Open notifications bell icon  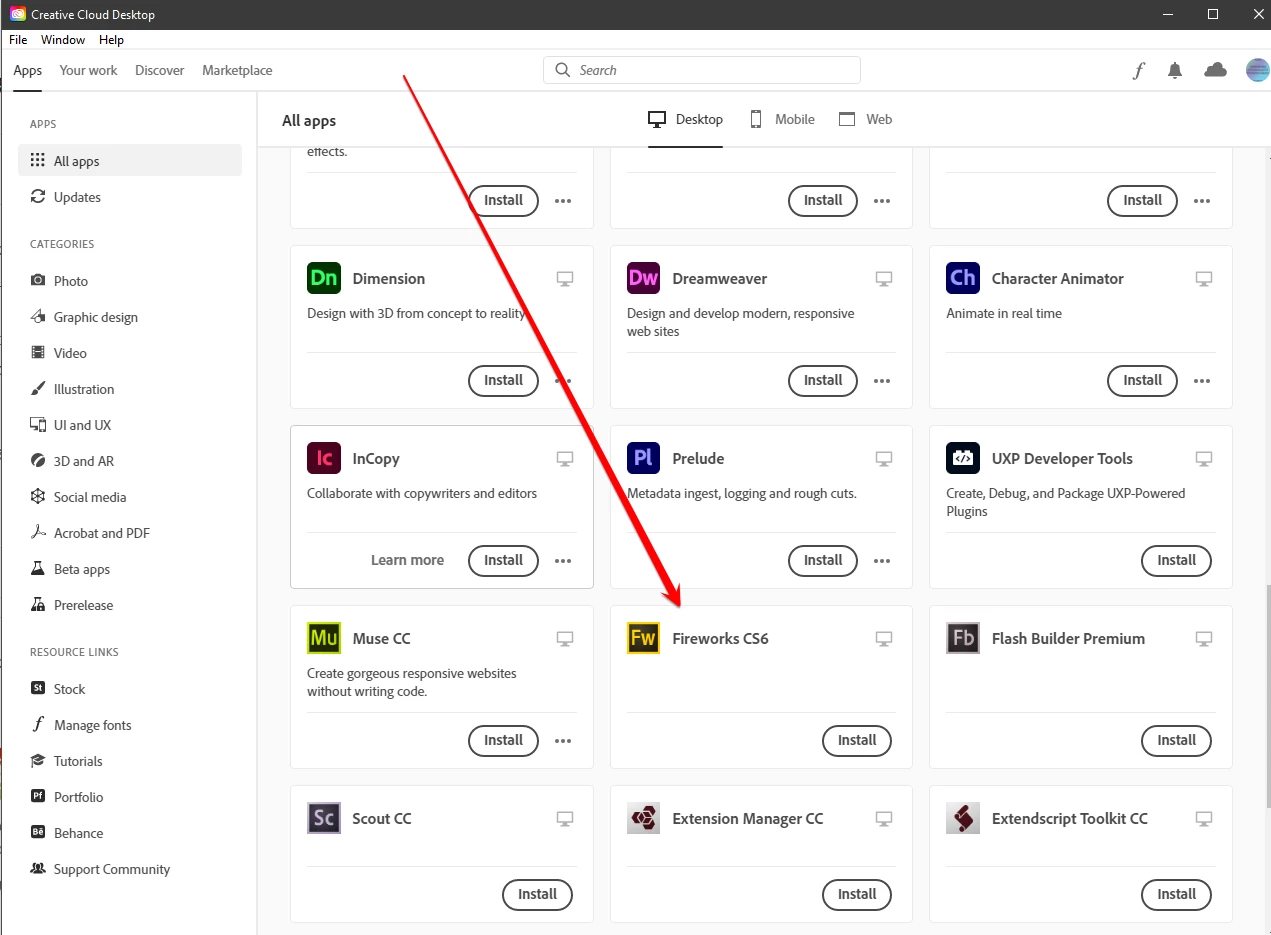[1175, 70]
